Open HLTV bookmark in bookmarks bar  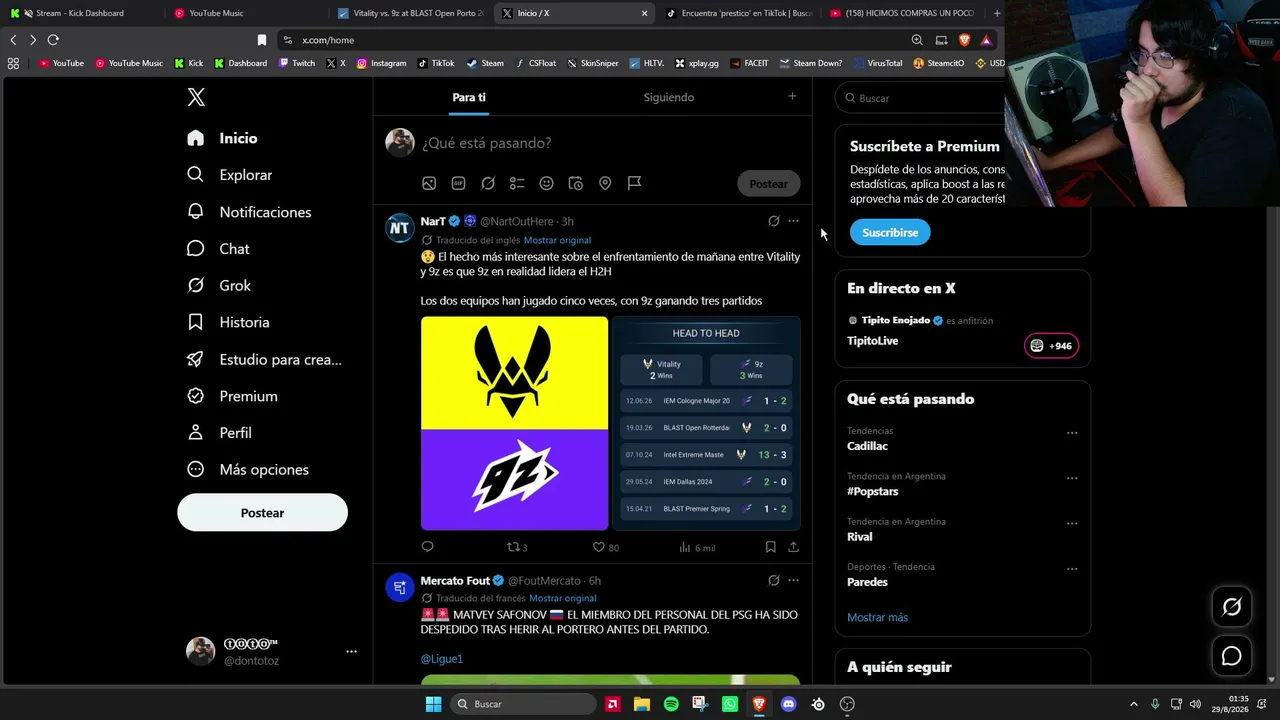pos(647,63)
